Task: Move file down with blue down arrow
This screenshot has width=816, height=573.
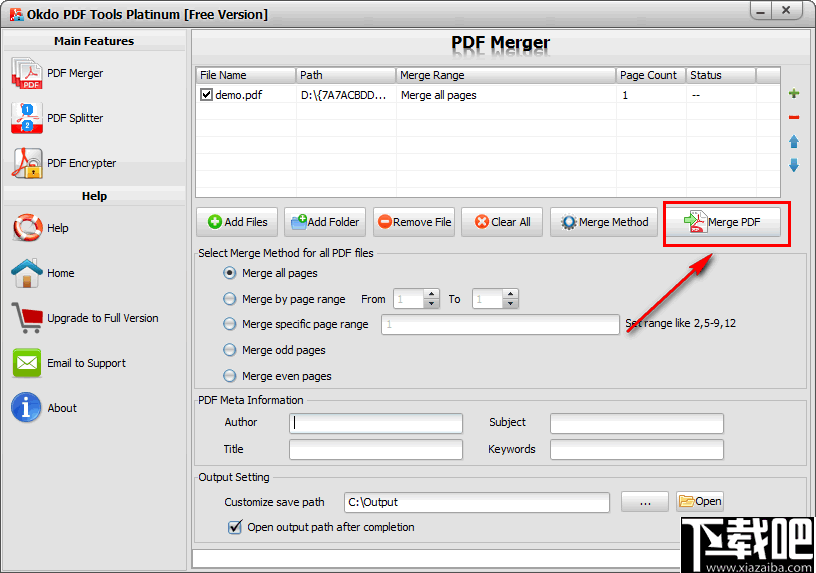Action: (x=794, y=165)
